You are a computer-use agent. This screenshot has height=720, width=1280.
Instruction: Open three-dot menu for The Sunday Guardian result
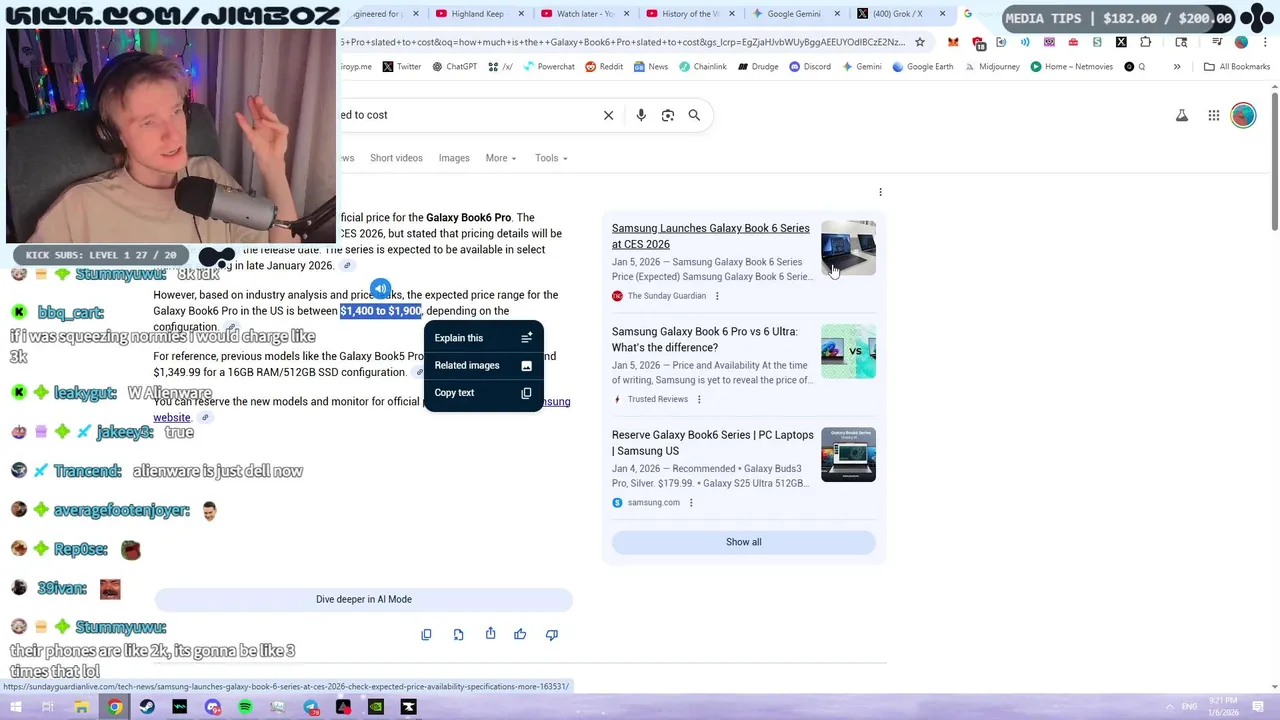coord(717,296)
